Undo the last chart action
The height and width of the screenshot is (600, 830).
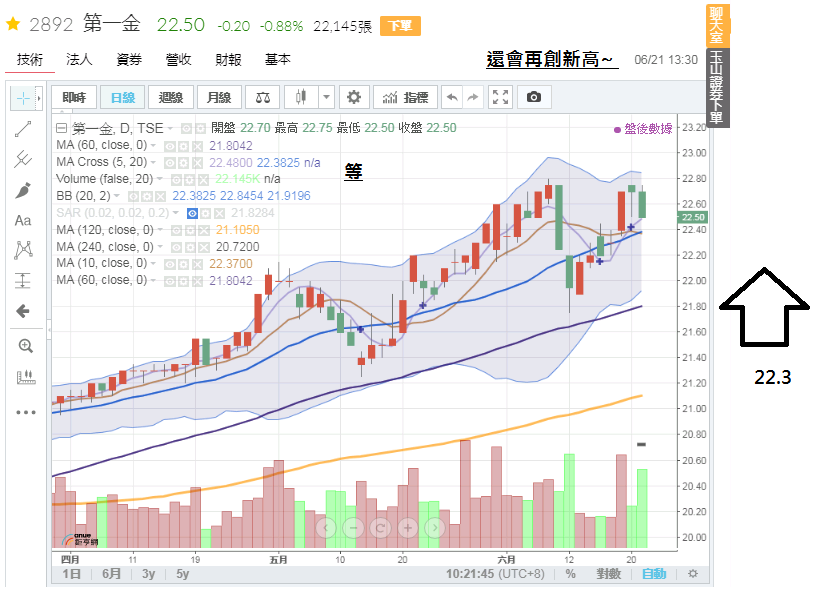[452, 97]
